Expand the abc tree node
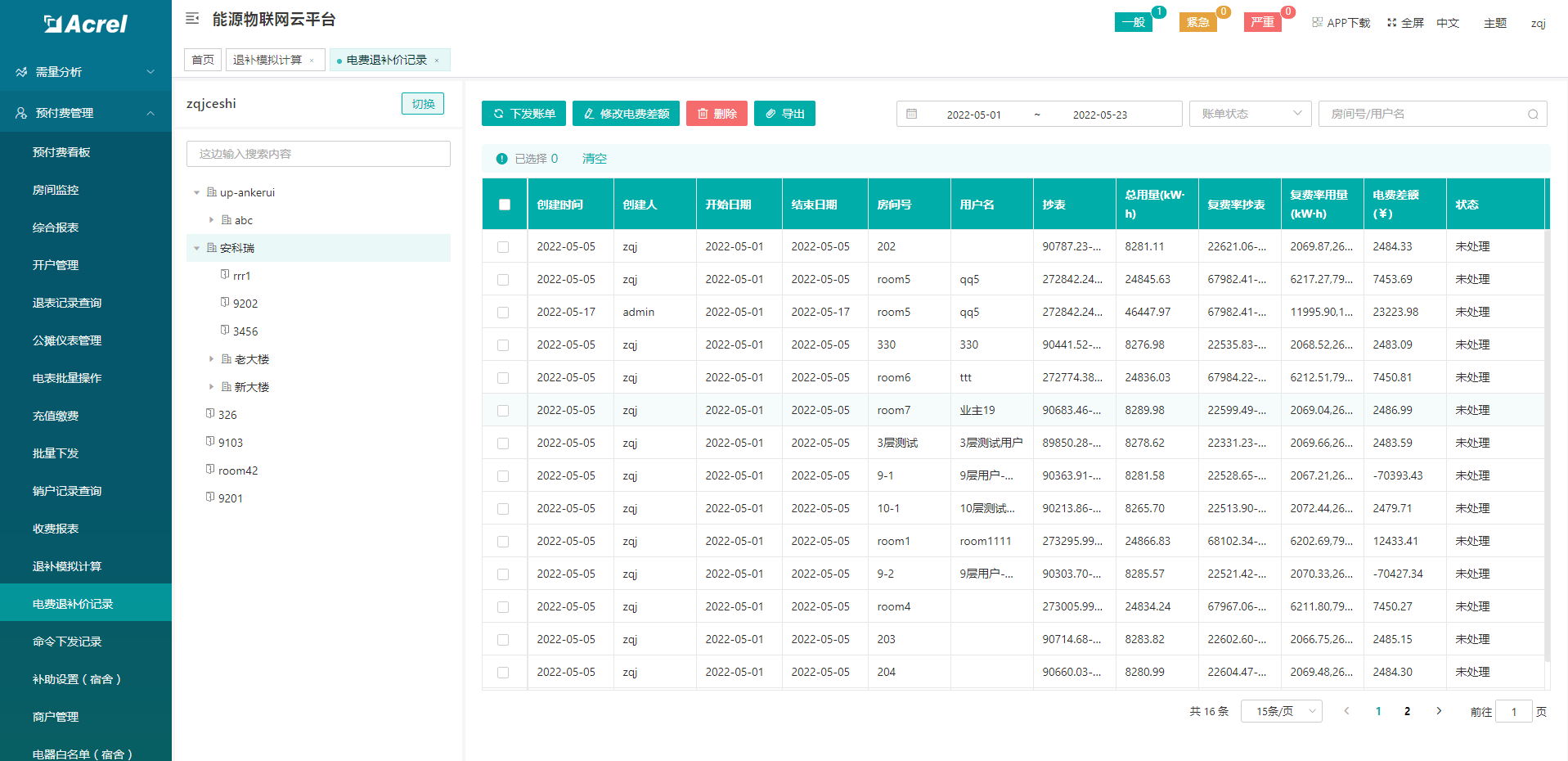The width and height of the screenshot is (1568, 761). 211,220
